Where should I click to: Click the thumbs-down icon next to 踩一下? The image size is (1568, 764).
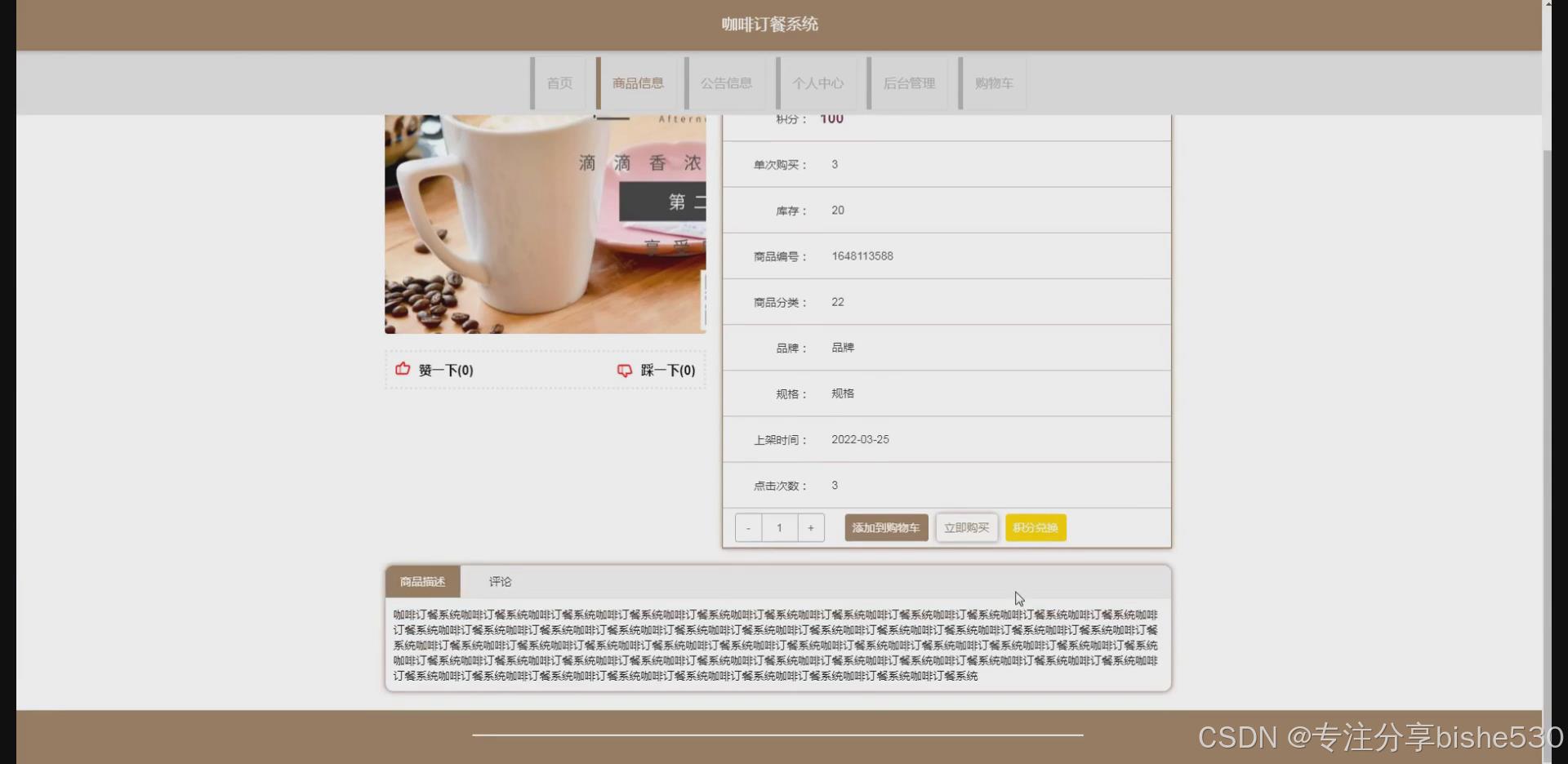pyautogui.click(x=625, y=370)
